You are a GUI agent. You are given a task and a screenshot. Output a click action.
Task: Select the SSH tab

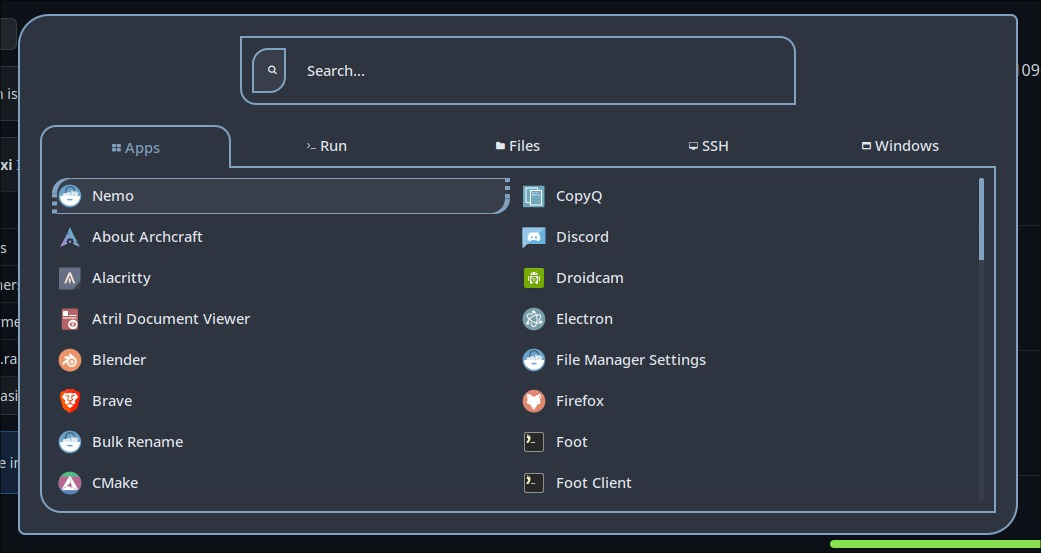pyautogui.click(x=708, y=146)
